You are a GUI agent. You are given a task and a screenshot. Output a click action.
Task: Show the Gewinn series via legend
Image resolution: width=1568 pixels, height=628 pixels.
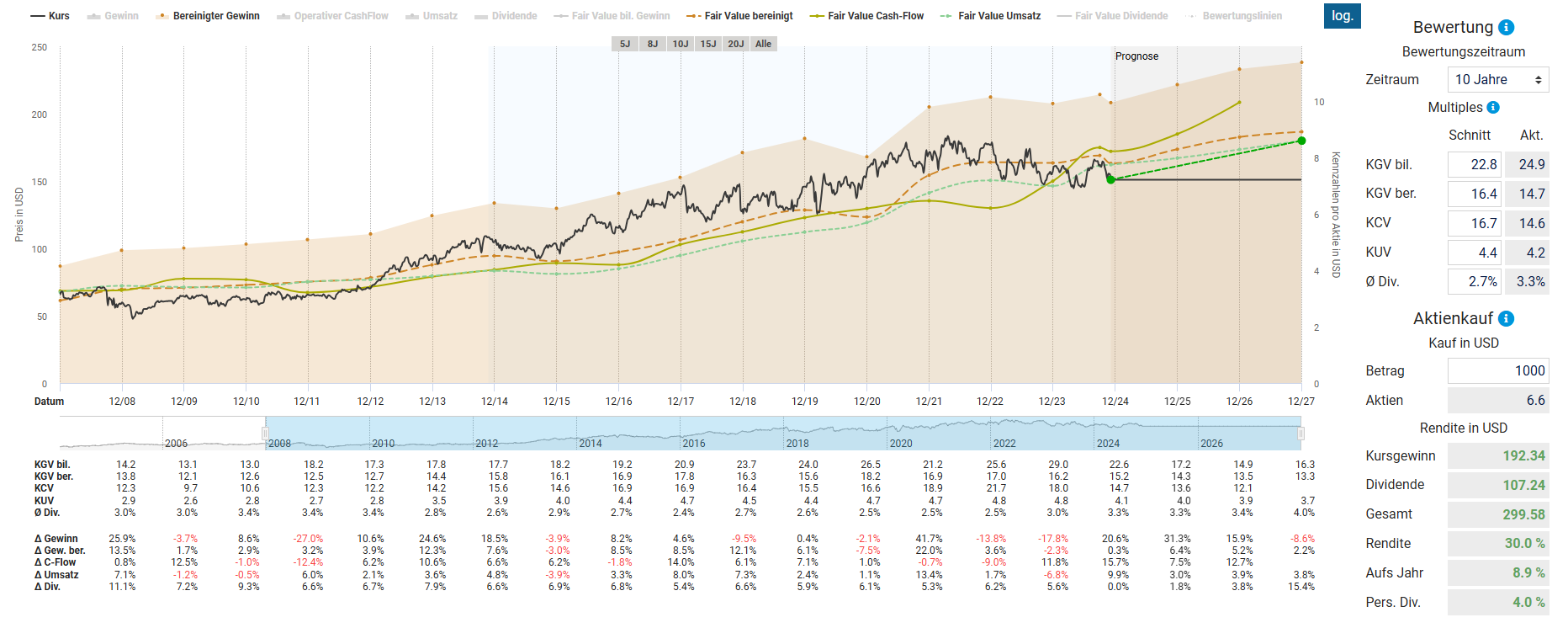pyautogui.click(x=114, y=16)
